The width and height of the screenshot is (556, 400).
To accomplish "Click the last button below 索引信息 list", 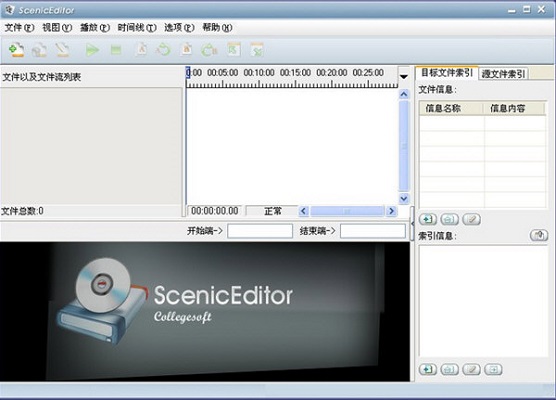I will pos(493,370).
